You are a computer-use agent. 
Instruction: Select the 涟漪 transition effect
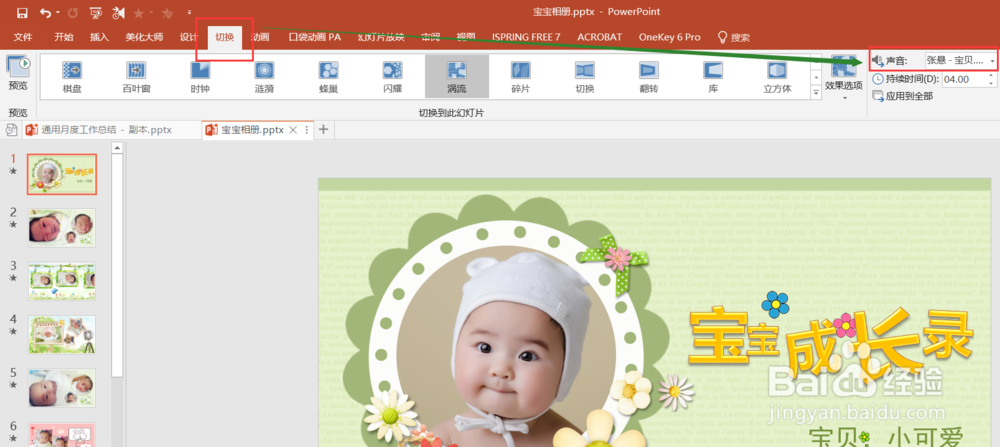[265, 77]
